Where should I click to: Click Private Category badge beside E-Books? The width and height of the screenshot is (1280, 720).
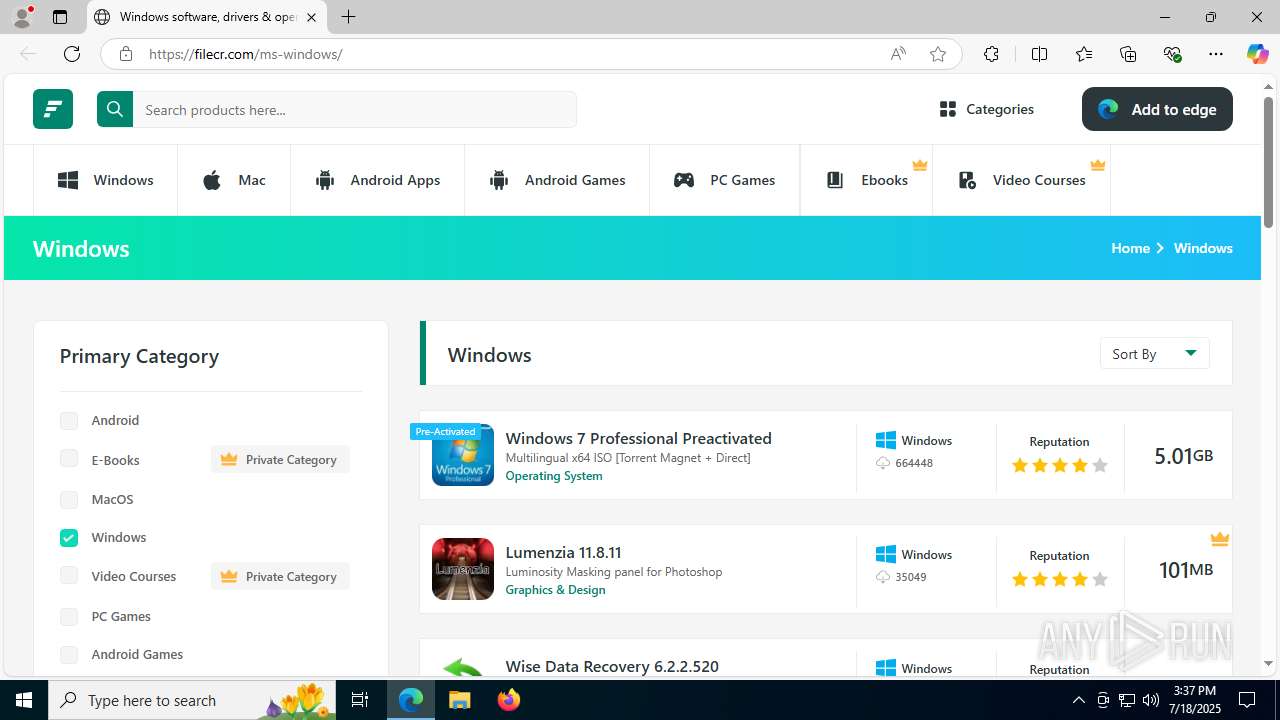pos(280,460)
